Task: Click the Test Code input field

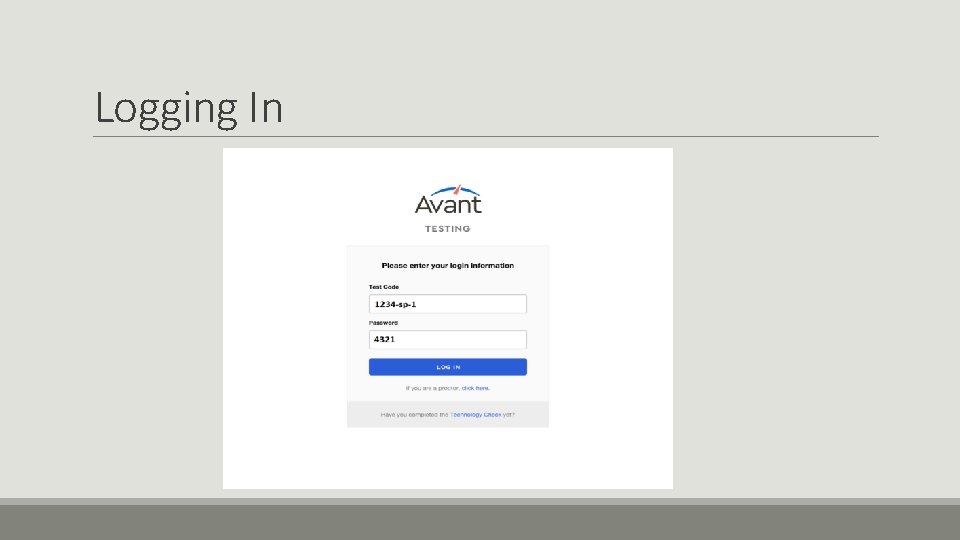Action: [x=448, y=304]
